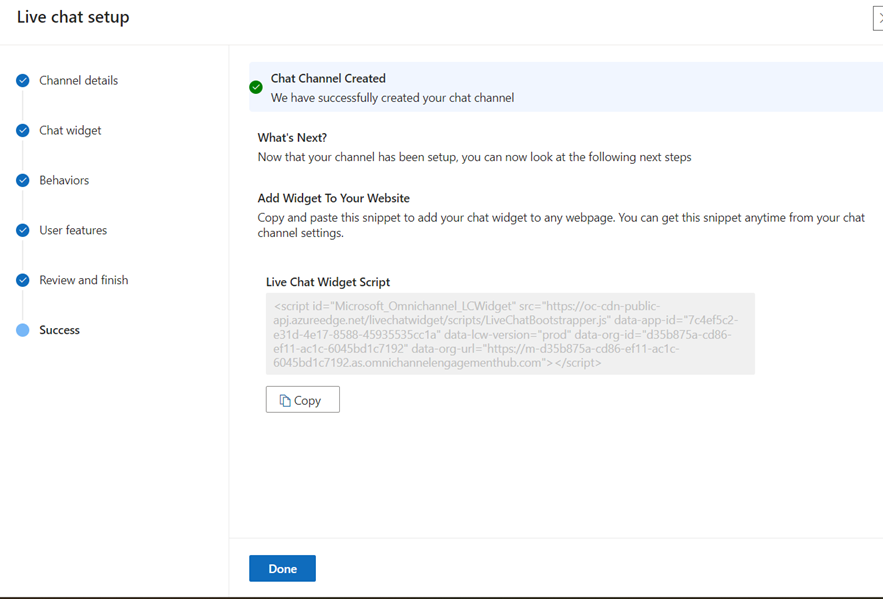
Task: Close the Live chat setup dialog
Action: click(878, 18)
